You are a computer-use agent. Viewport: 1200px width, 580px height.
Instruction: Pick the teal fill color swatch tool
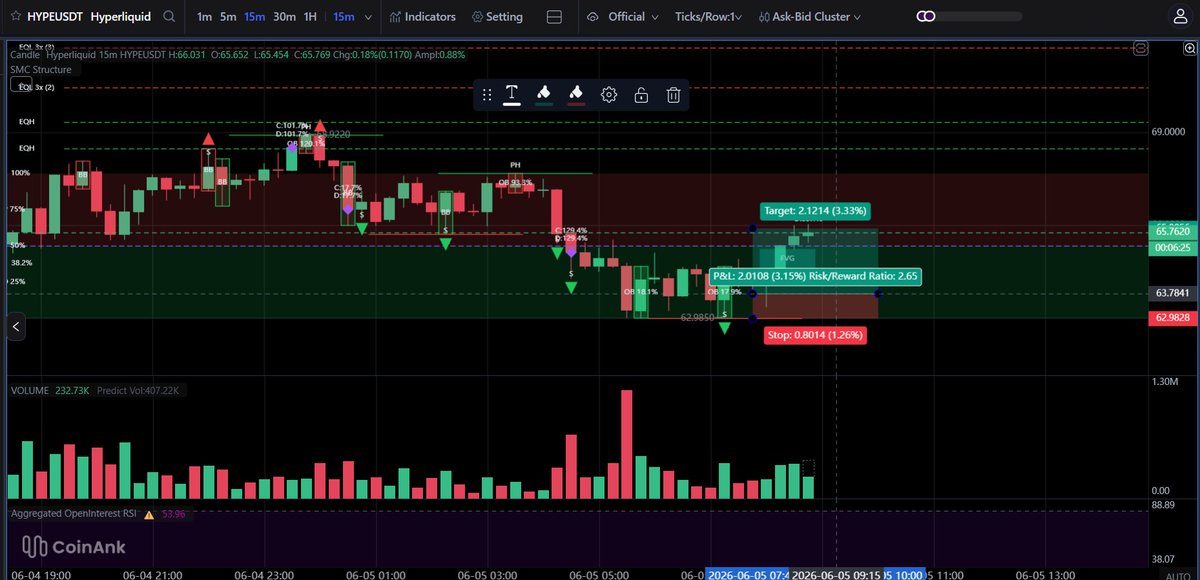point(544,95)
